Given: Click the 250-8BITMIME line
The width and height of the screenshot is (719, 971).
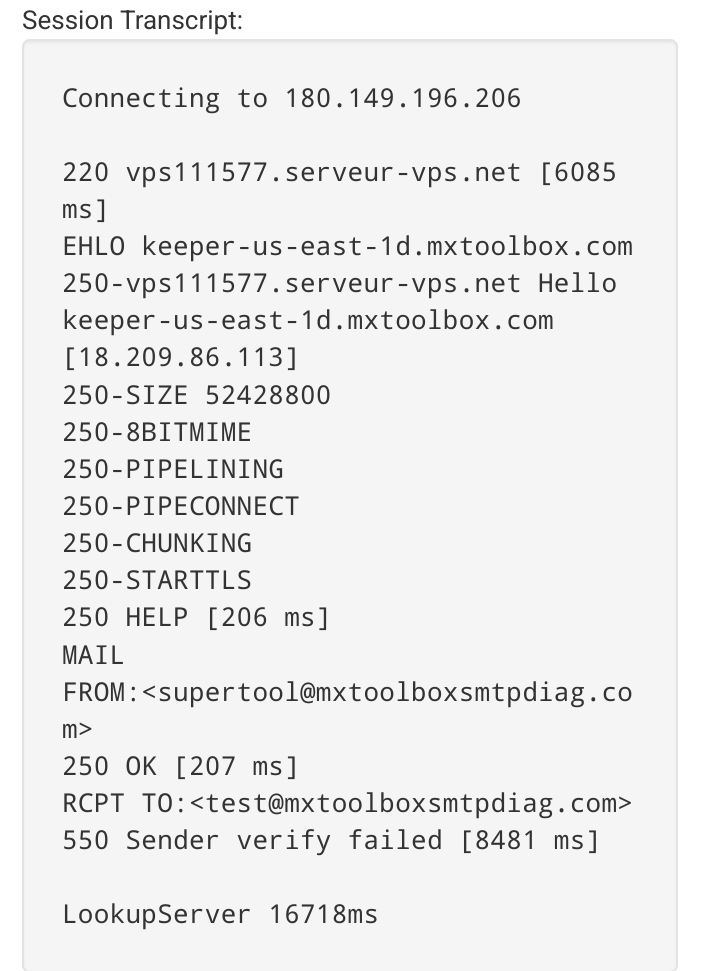Looking at the screenshot, I should (x=157, y=432).
